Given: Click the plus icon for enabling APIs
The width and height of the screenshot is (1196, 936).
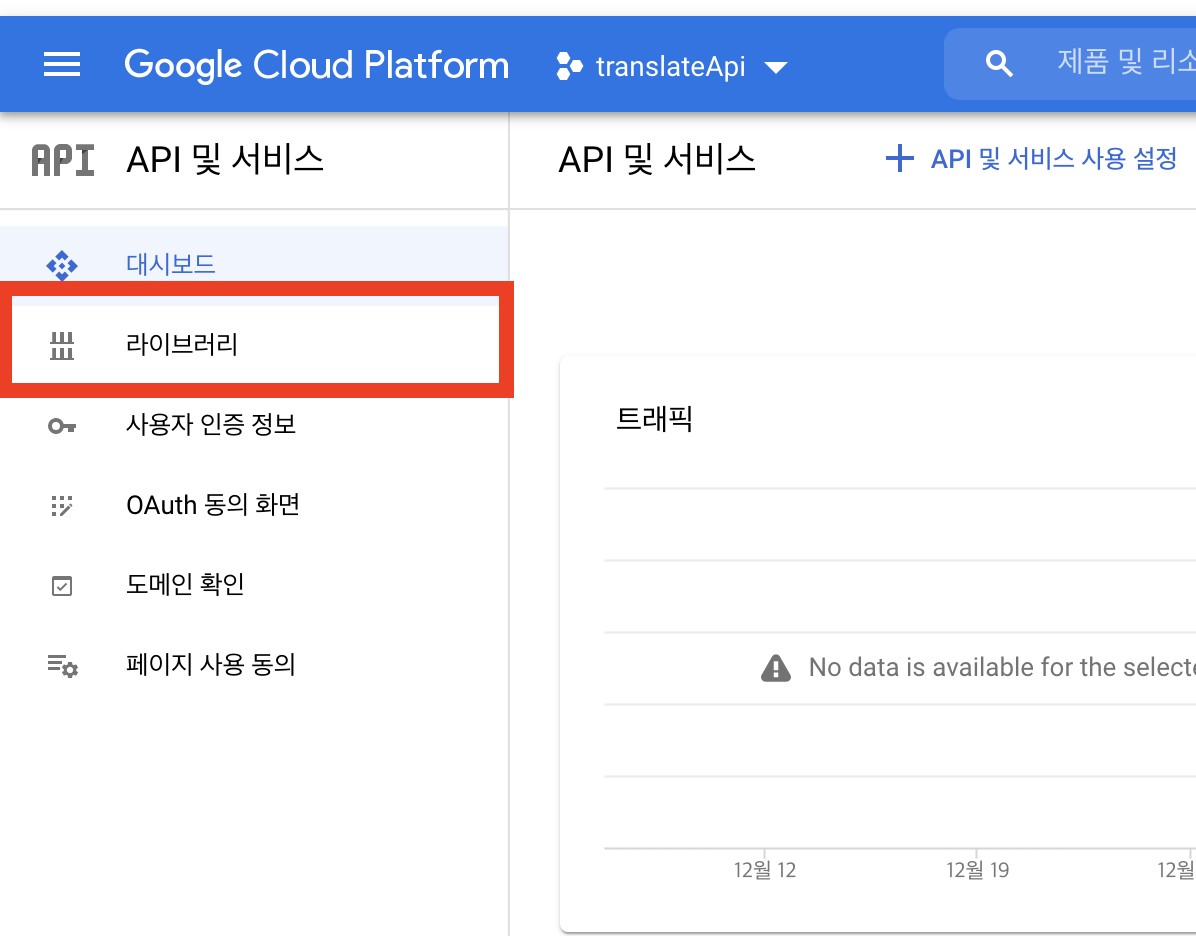Looking at the screenshot, I should pos(899,159).
